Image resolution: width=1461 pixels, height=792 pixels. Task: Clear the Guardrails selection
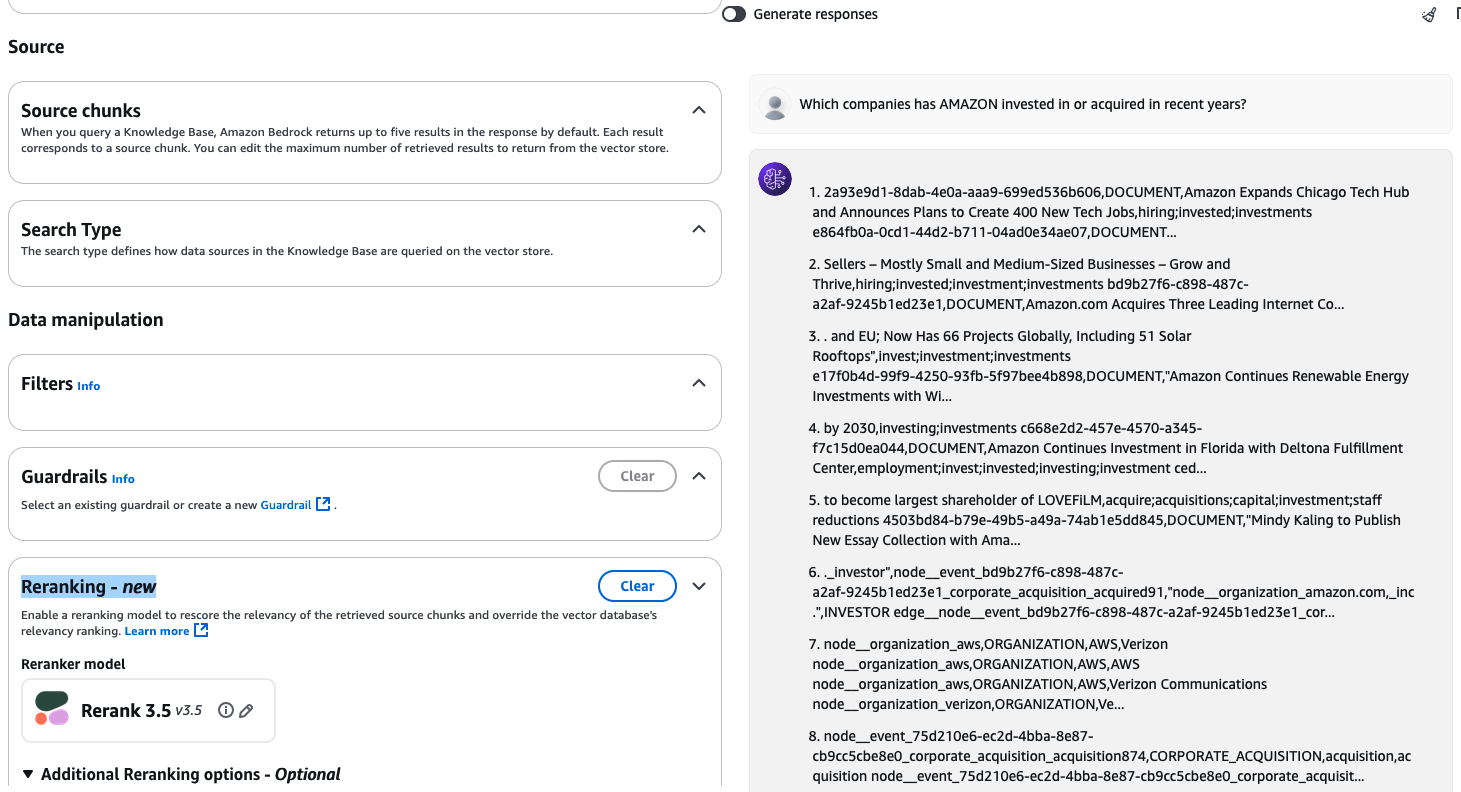[637, 476]
